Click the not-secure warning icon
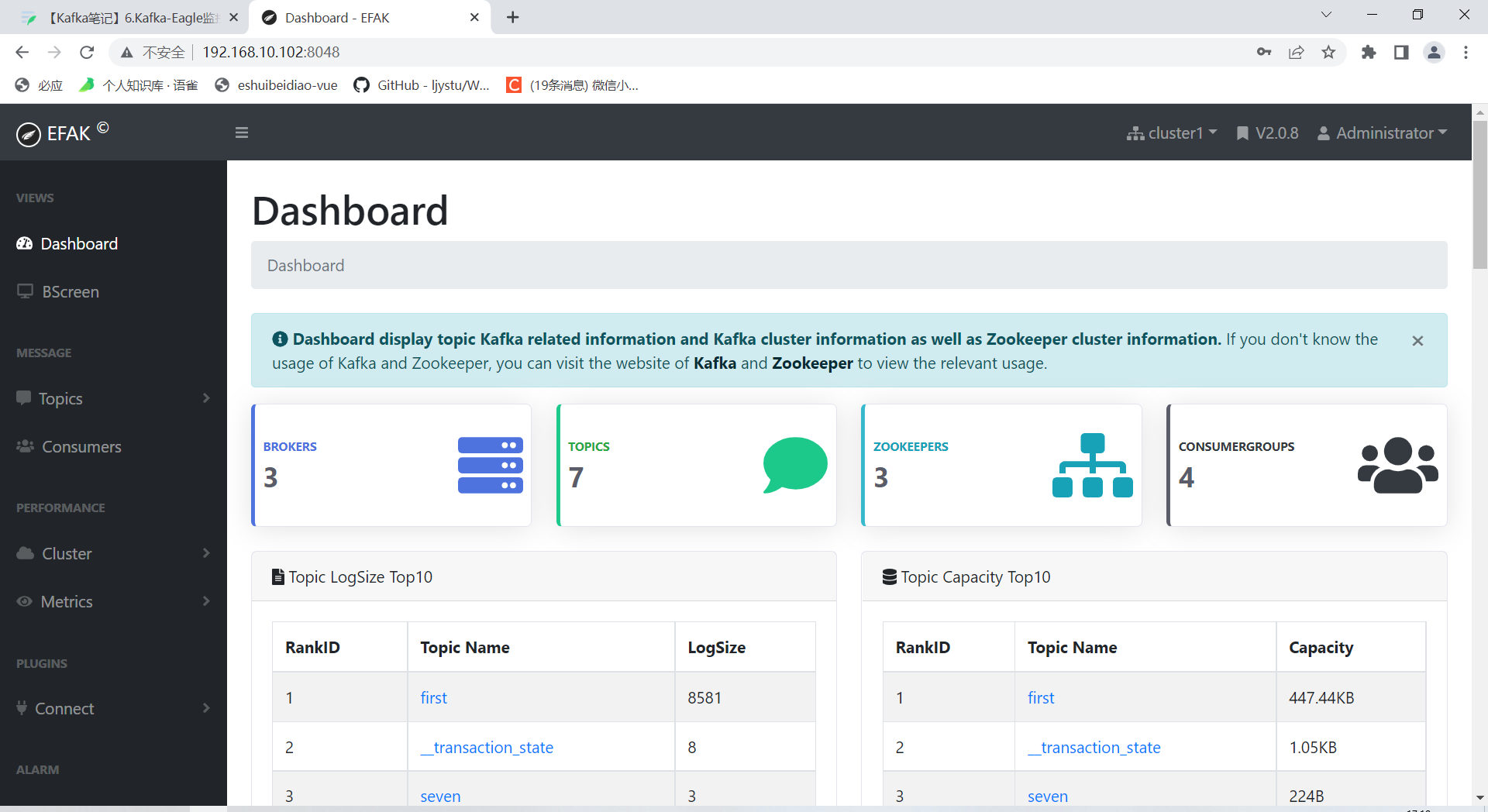Image resolution: width=1488 pixels, height=812 pixels. [x=126, y=53]
